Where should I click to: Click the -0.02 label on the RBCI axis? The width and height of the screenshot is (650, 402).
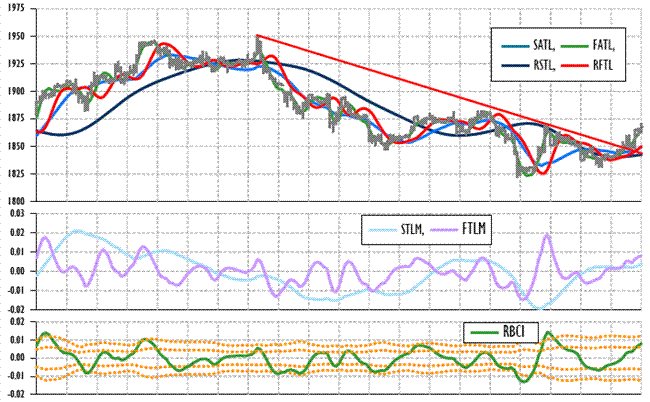16,394
